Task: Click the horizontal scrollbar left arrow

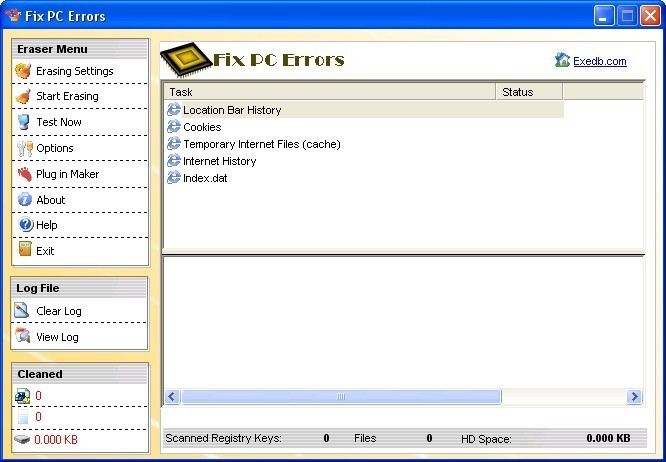Action: click(172, 397)
